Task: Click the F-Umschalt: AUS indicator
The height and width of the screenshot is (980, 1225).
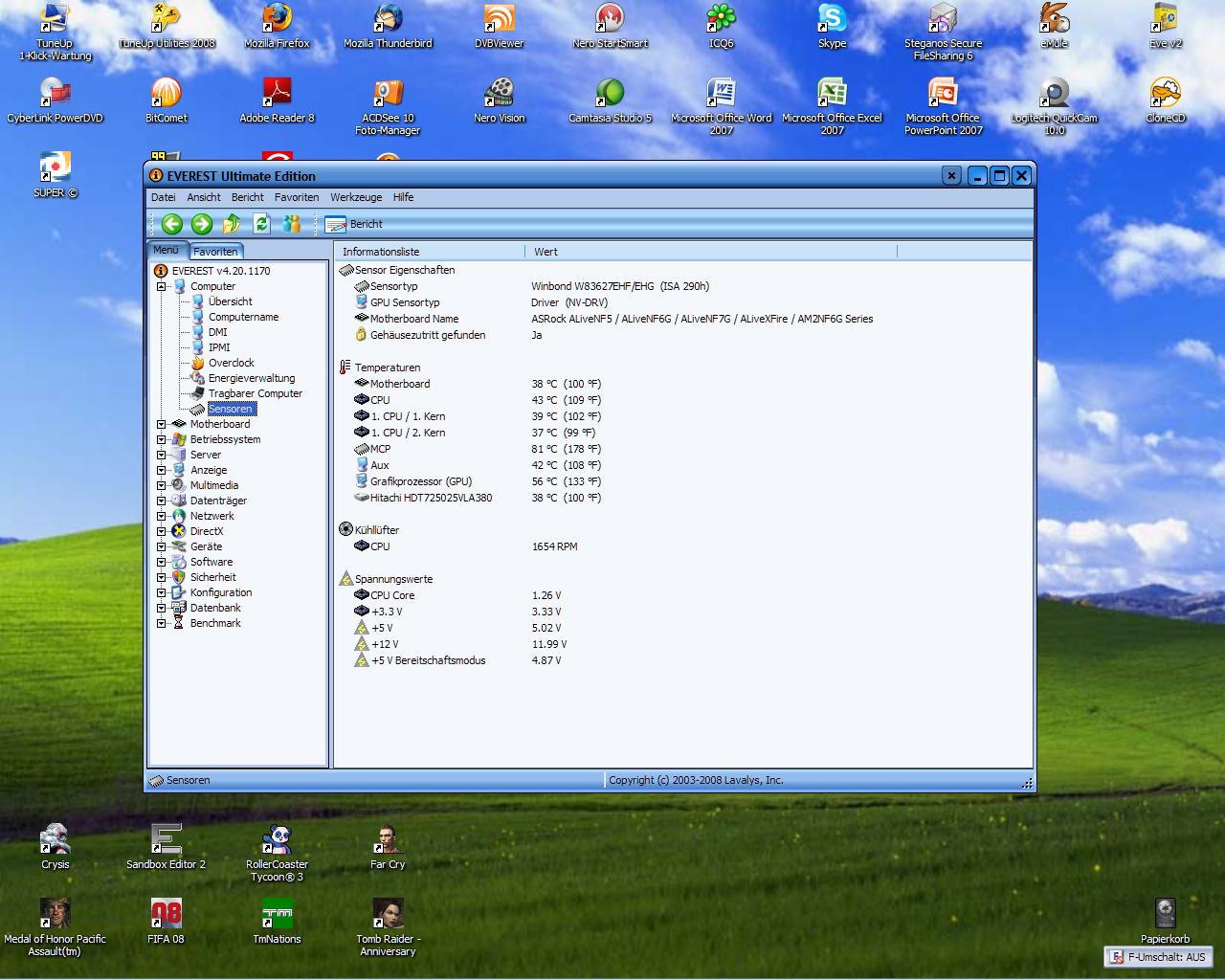Action: [x=1158, y=957]
